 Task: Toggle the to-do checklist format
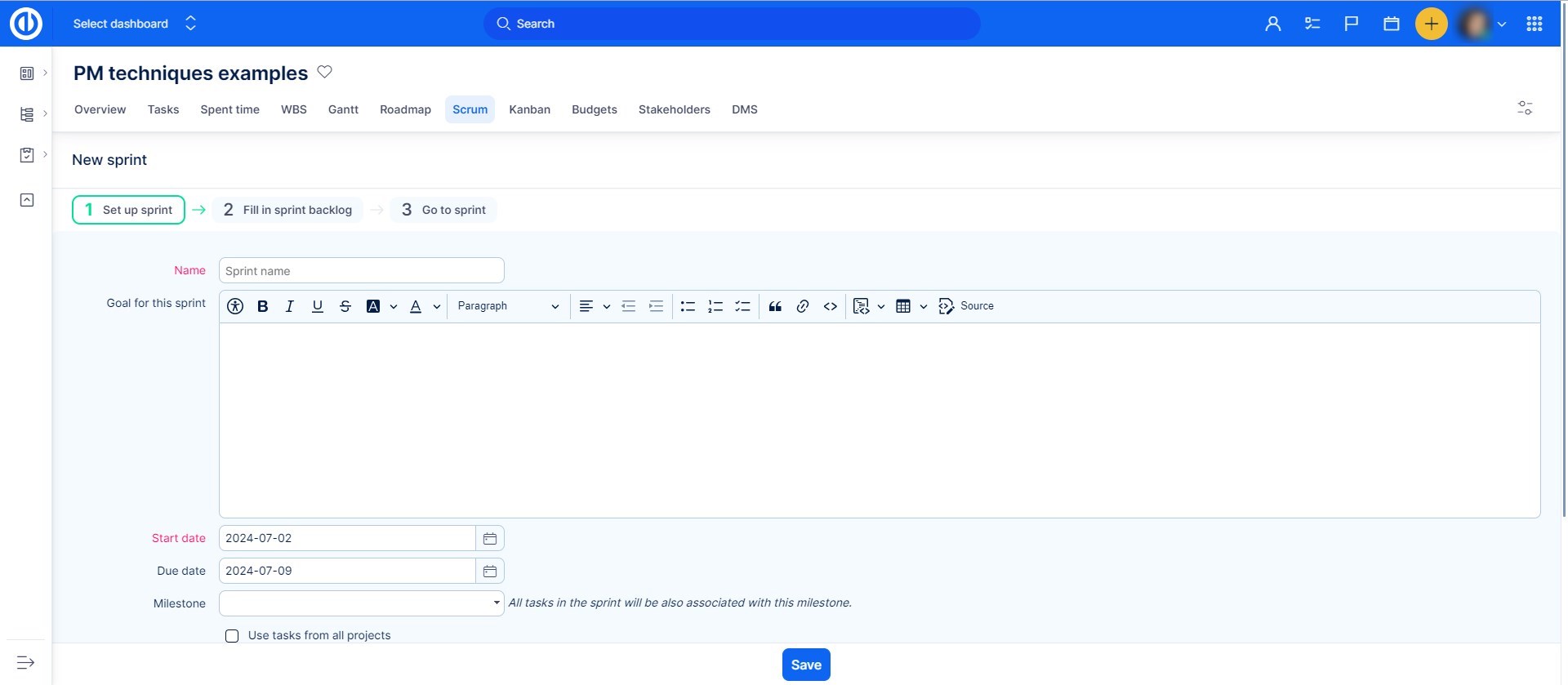pos(742,306)
